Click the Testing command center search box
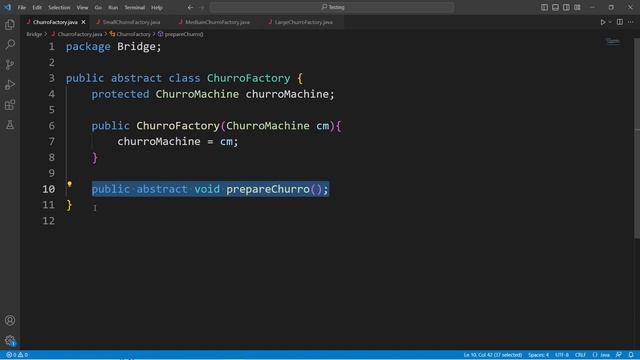The image size is (640, 360). [x=332, y=7]
